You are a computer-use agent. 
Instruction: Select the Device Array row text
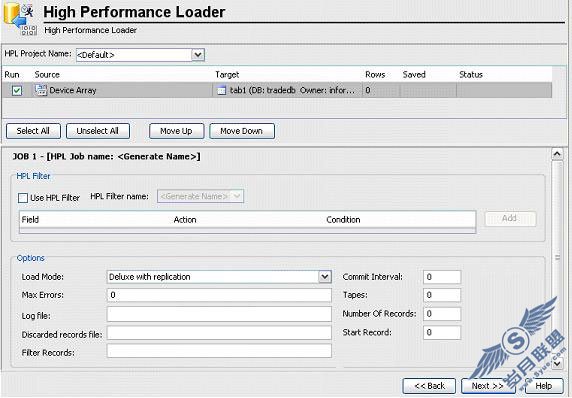pos(73,90)
